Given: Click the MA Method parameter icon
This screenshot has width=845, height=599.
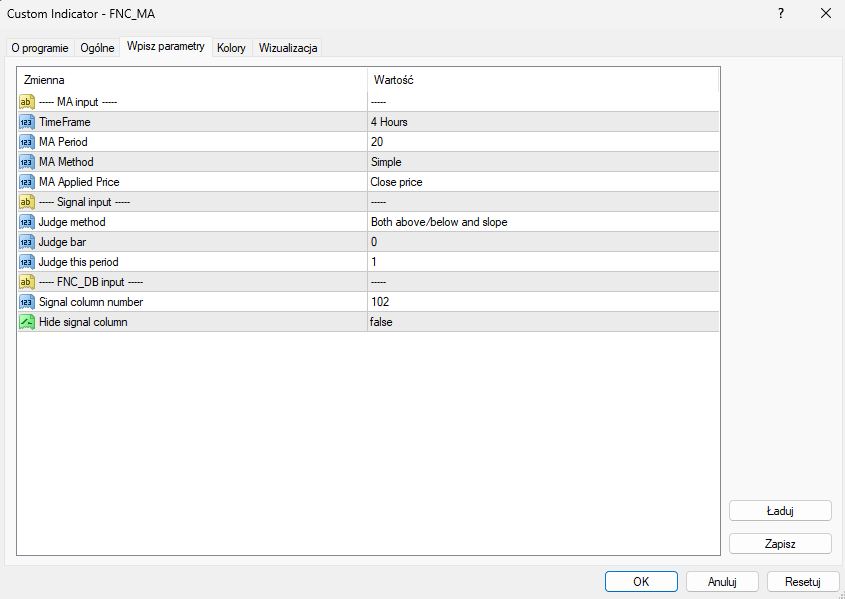Looking at the screenshot, I should point(27,162).
